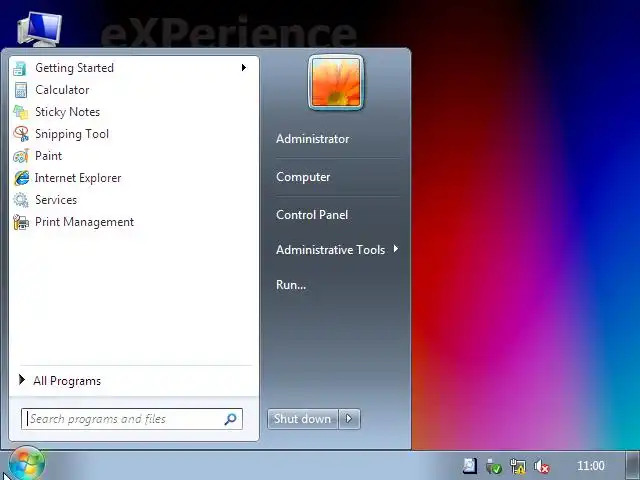Image resolution: width=640 pixels, height=480 pixels.
Task: Select the Sticky Notes menu entry
Action: coord(134,112)
